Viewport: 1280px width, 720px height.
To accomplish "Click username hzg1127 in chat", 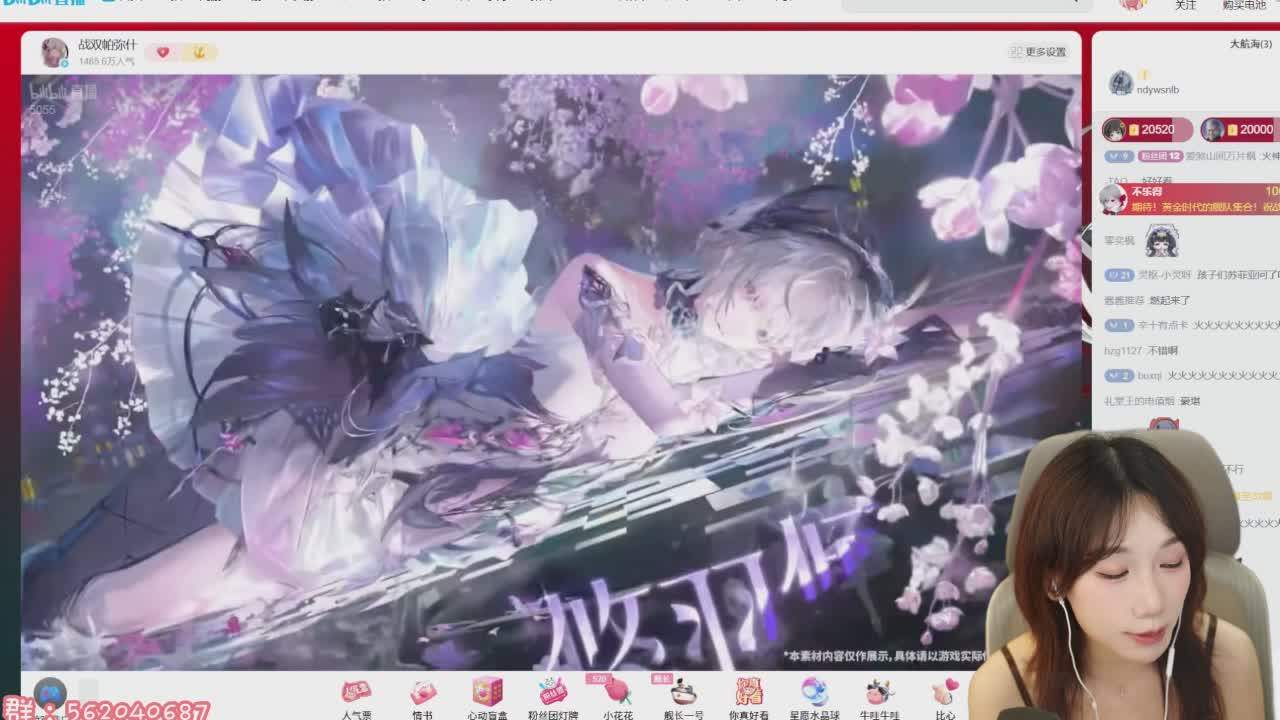I will coord(1123,351).
